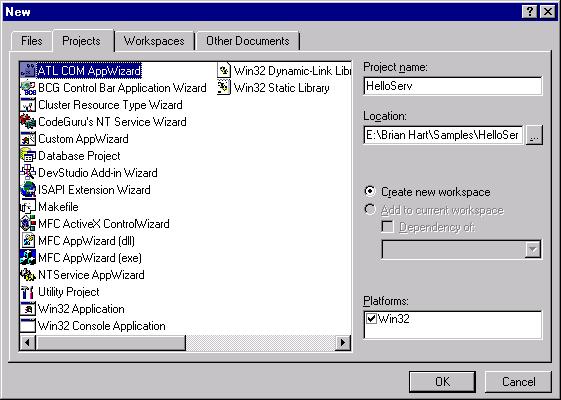The image size is (561, 400).
Task: Select the "Database Project" label
Action: [79, 156]
